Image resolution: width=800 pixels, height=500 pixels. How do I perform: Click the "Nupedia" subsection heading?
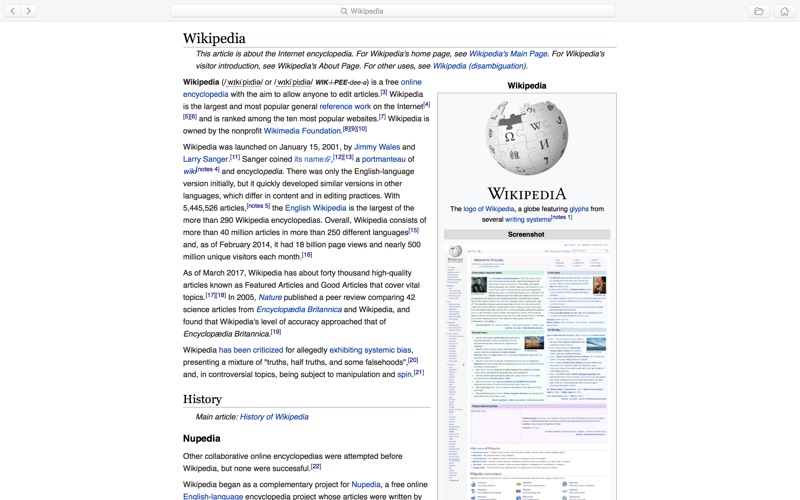[202, 438]
